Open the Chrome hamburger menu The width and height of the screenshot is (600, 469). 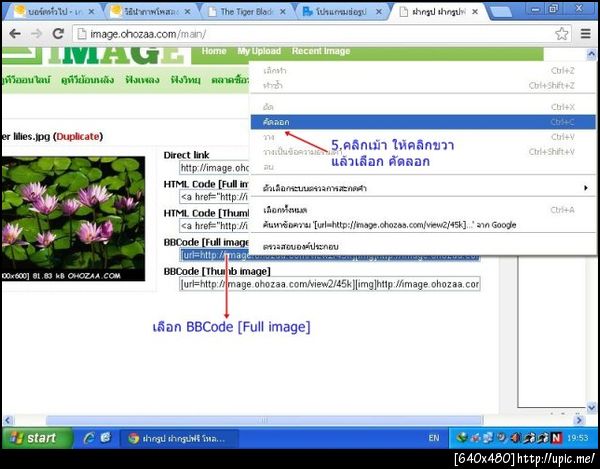(x=585, y=34)
